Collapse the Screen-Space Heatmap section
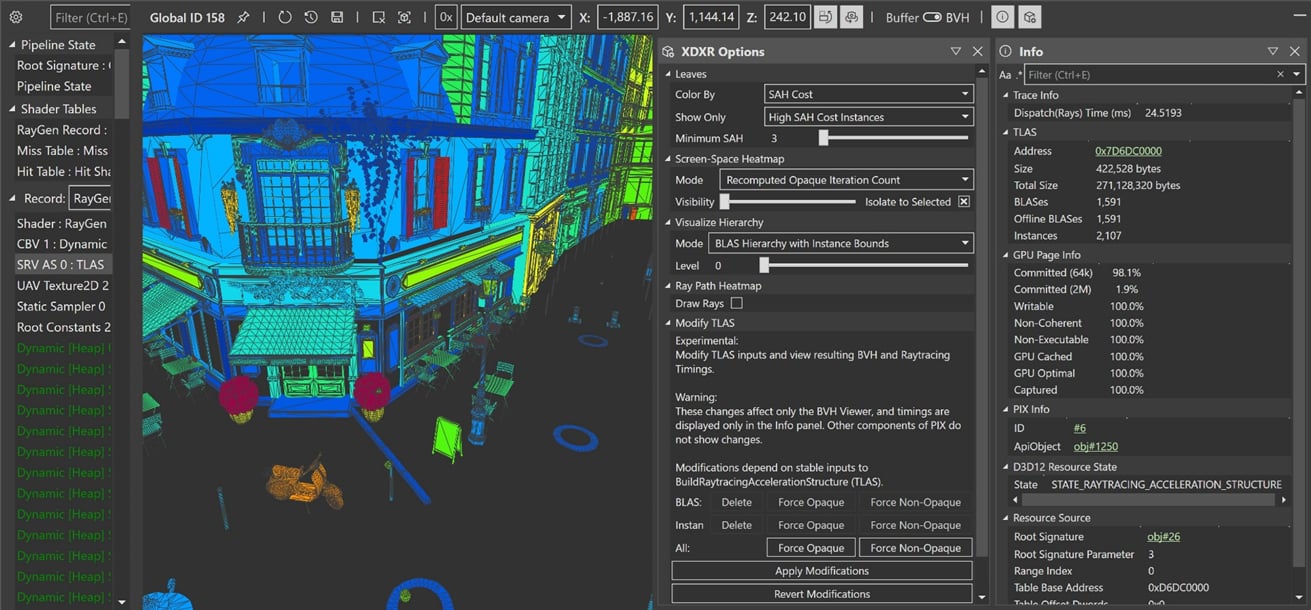Screen dimensions: 1311x610 pos(669,159)
